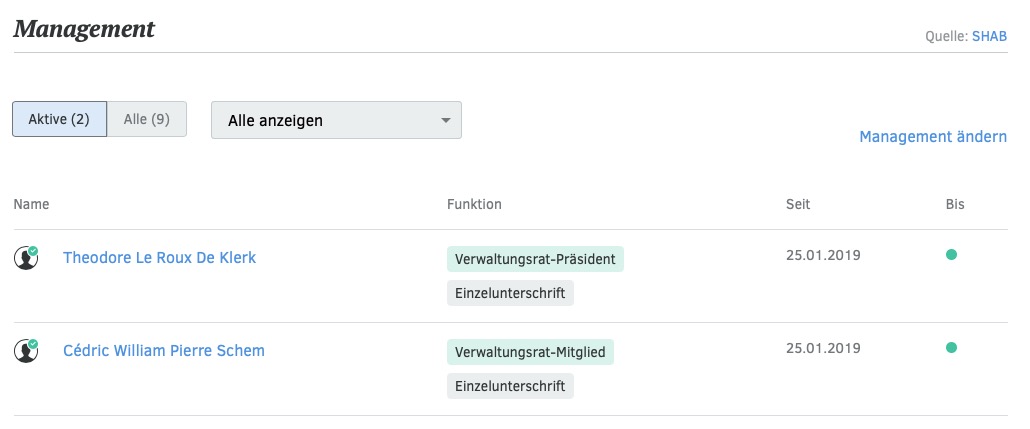Image resolution: width=1030 pixels, height=429 pixels.
Task: Click the Bis column header
Action: [x=955, y=204]
